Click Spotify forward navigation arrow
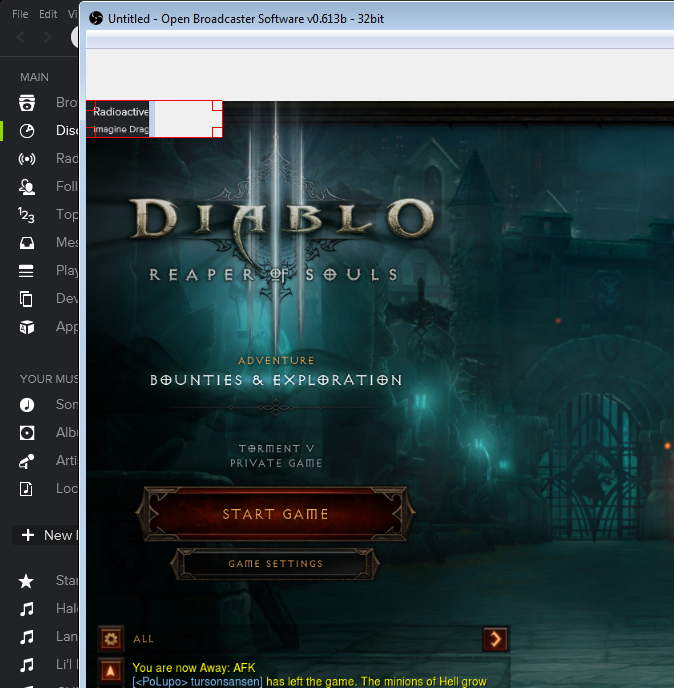 coord(47,37)
